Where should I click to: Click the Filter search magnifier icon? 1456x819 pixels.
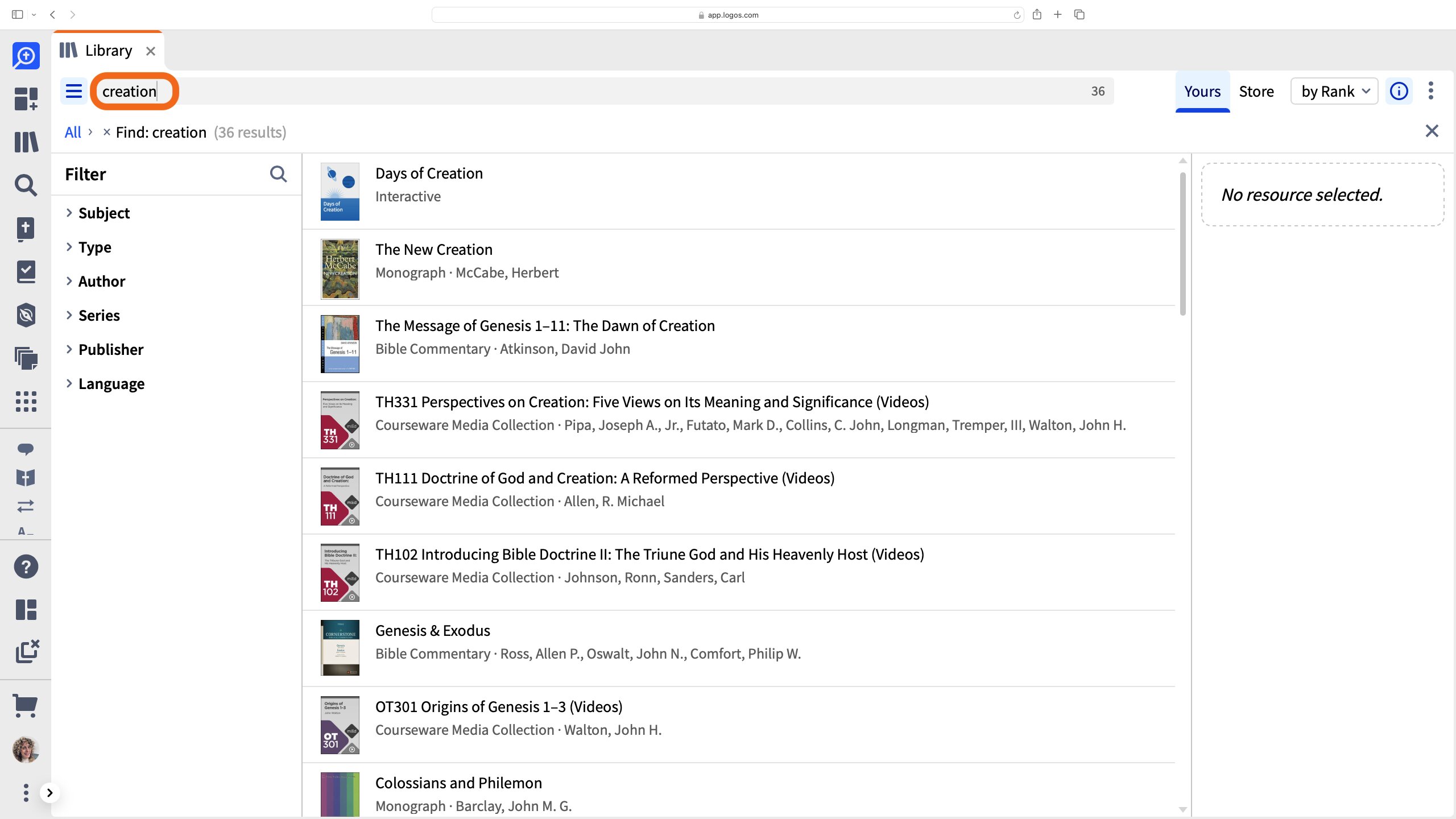[278, 174]
